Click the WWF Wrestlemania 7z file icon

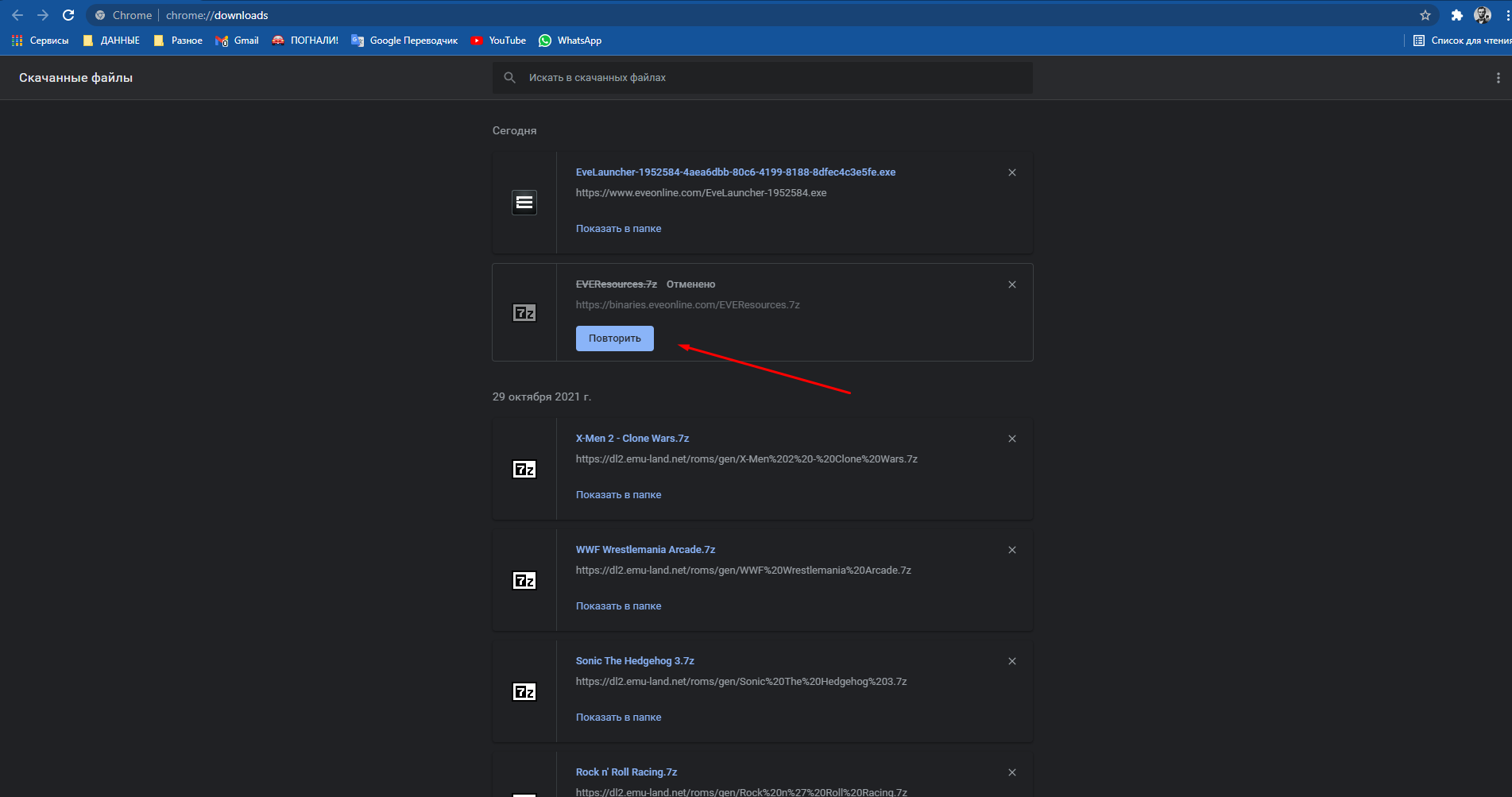pos(524,581)
